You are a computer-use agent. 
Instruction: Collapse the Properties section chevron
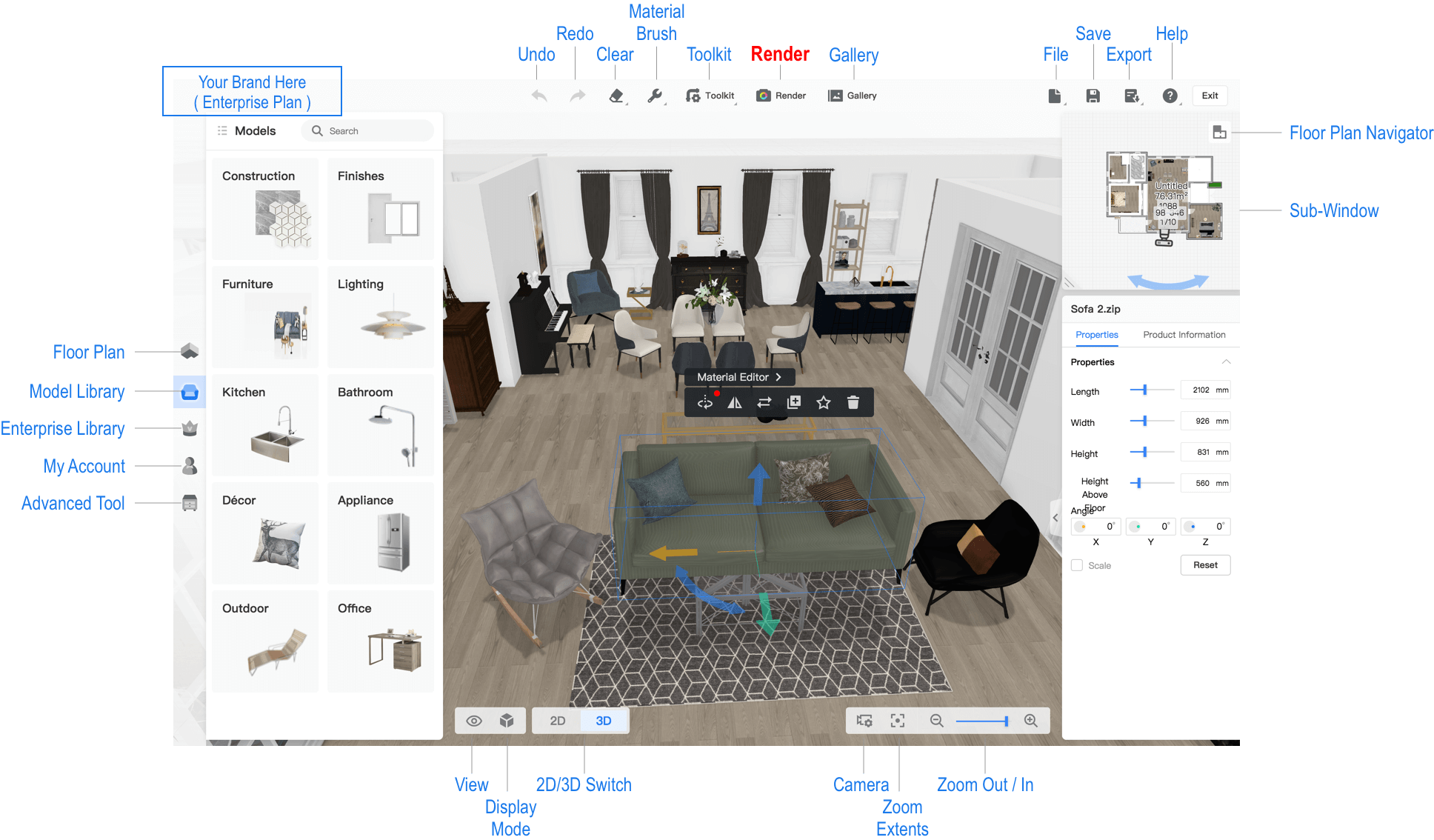pyautogui.click(x=1226, y=362)
